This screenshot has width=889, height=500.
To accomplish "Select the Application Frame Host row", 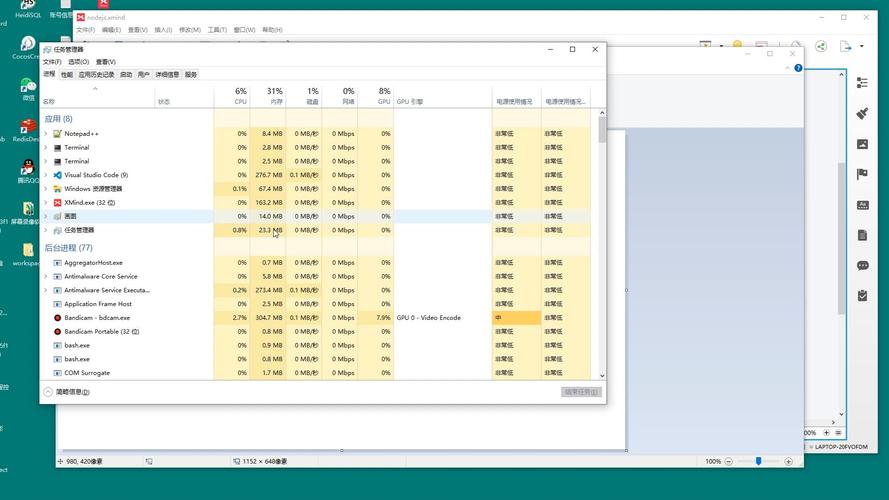I will click(x=316, y=304).
